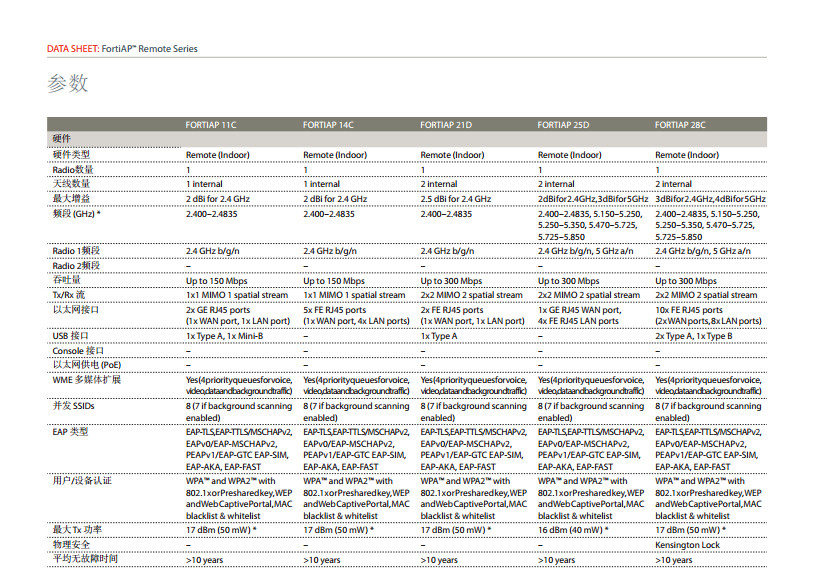
Task: Select '16 dBm (40 mW) *' power value
Action: (x=573, y=530)
